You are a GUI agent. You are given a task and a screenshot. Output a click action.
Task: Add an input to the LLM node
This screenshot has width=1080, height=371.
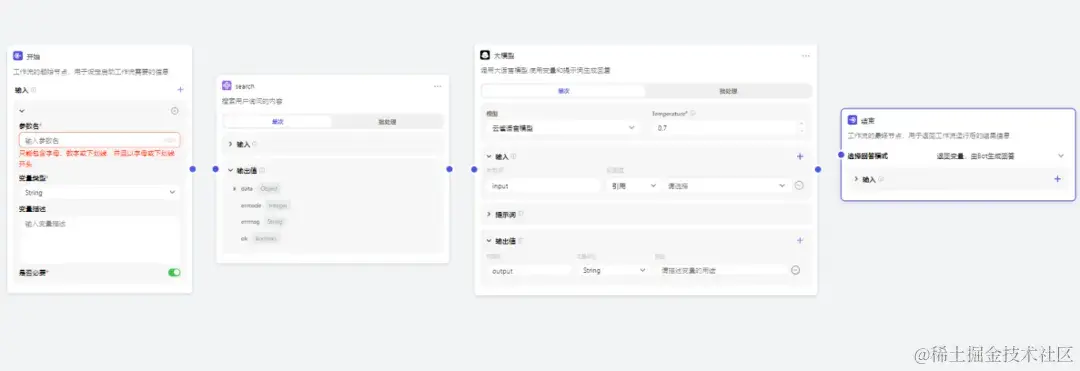click(x=800, y=156)
